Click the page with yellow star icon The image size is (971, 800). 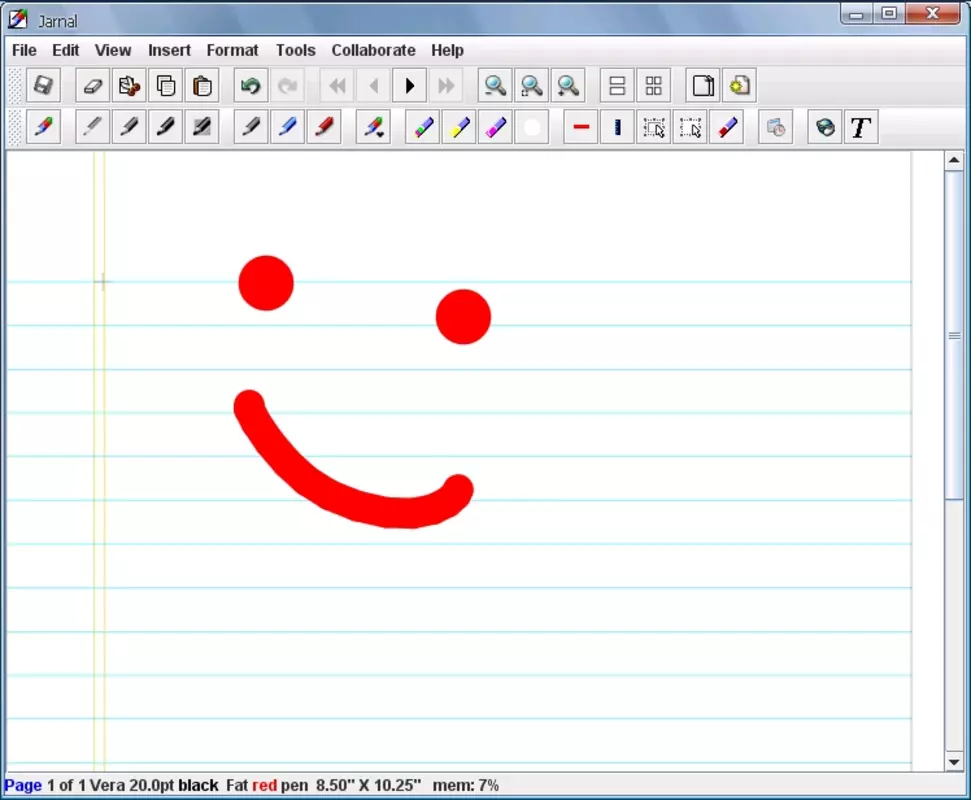[x=739, y=85]
